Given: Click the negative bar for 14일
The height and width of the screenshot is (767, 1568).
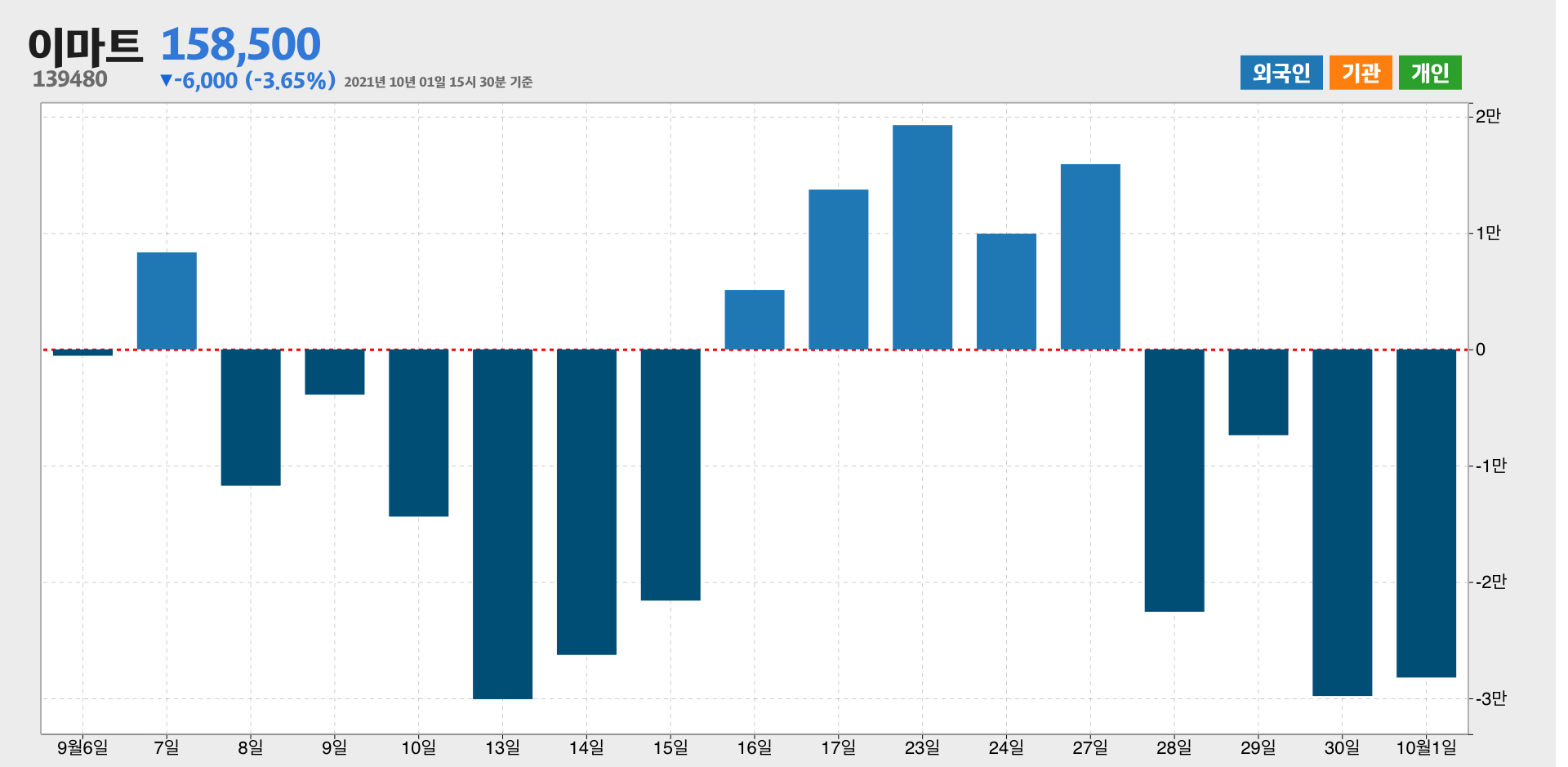Looking at the screenshot, I should click(586, 502).
